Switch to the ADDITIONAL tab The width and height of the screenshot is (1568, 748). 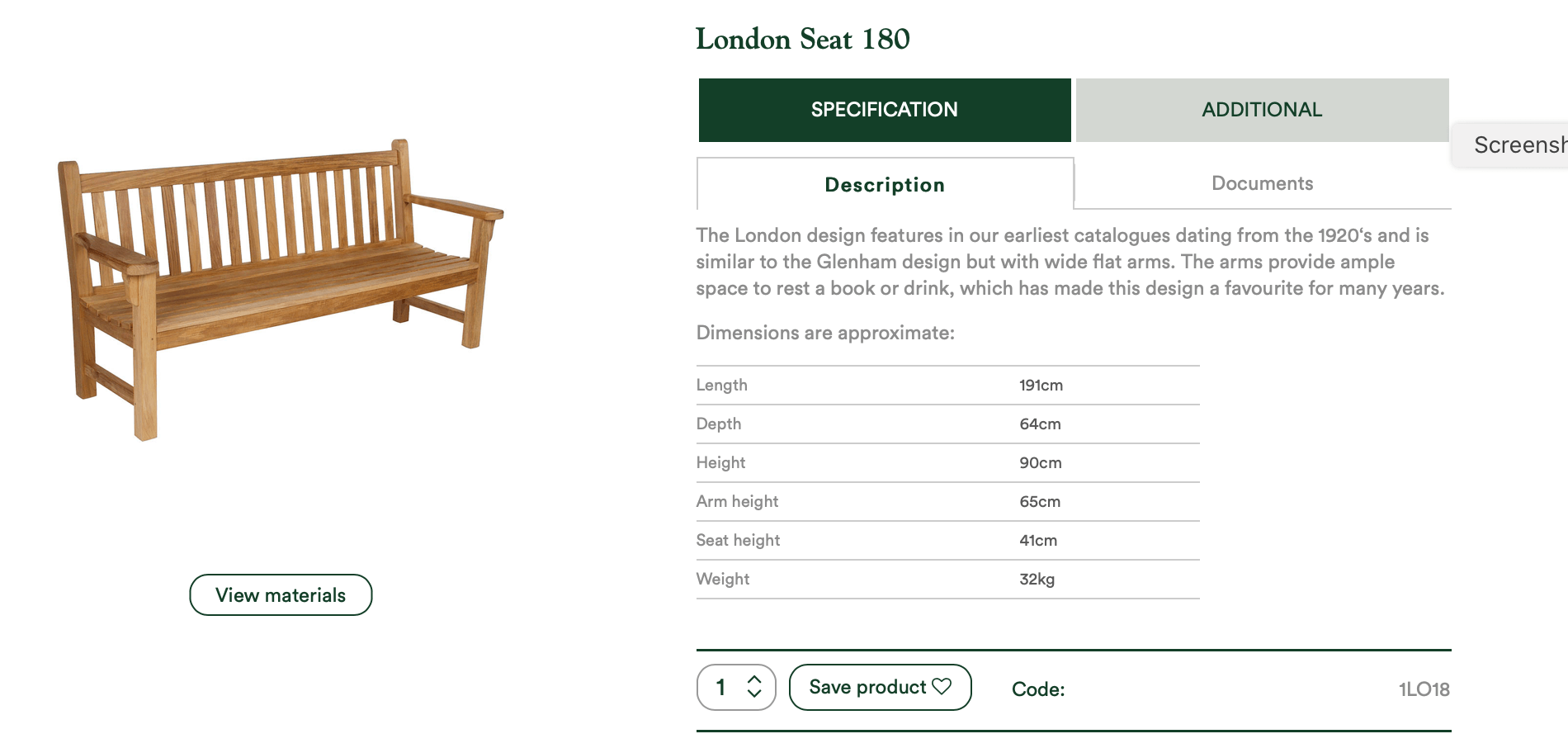pos(1262,110)
